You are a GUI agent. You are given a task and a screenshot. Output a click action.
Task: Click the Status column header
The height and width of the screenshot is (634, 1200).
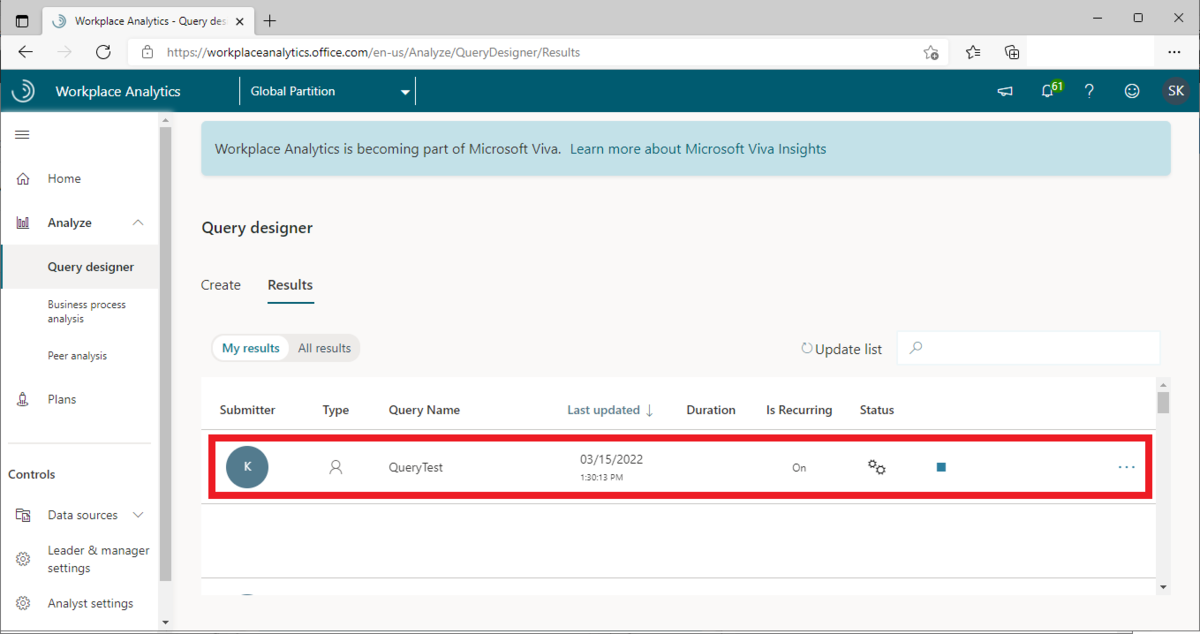pyautogui.click(x=877, y=410)
